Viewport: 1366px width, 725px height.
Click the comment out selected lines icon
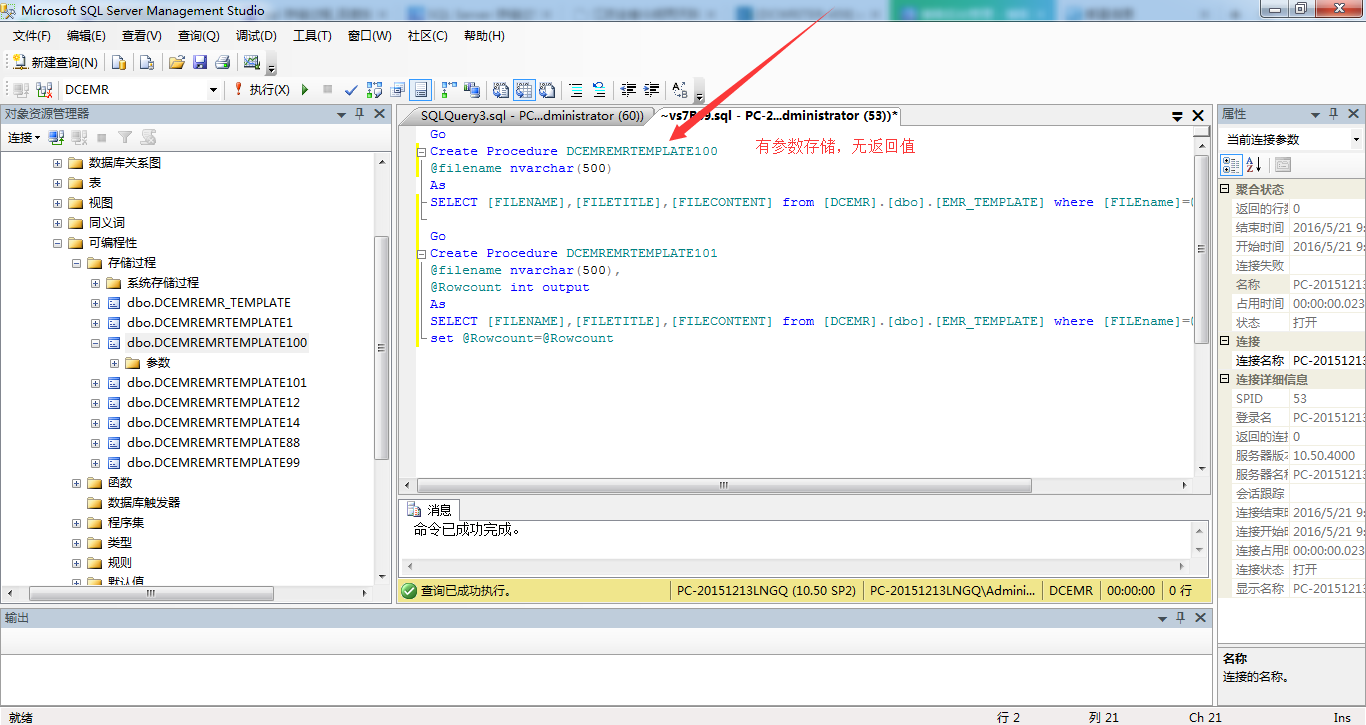point(576,90)
